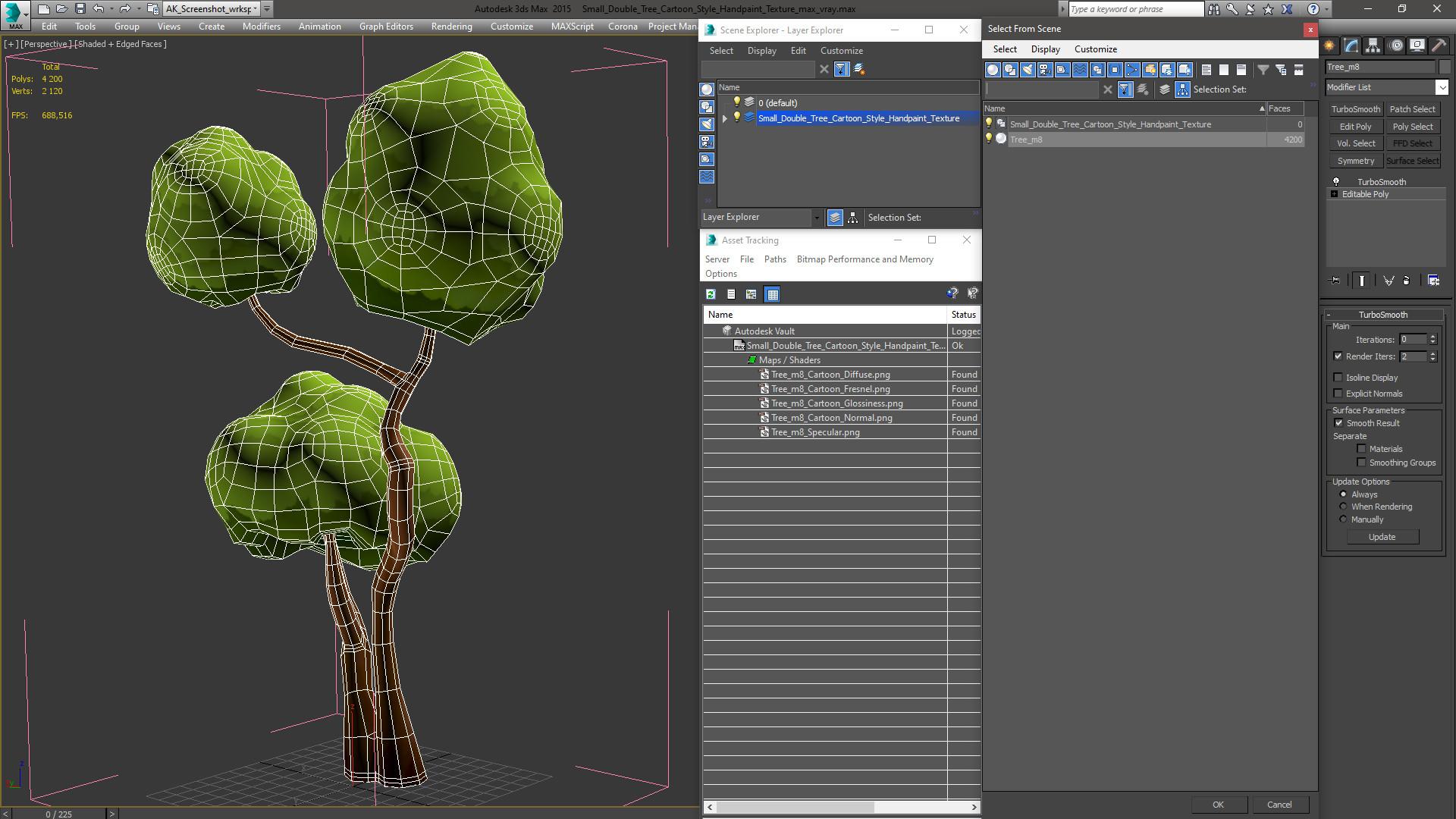The image size is (1456, 819).
Task: Open the Modifiers menu
Action: tap(262, 27)
